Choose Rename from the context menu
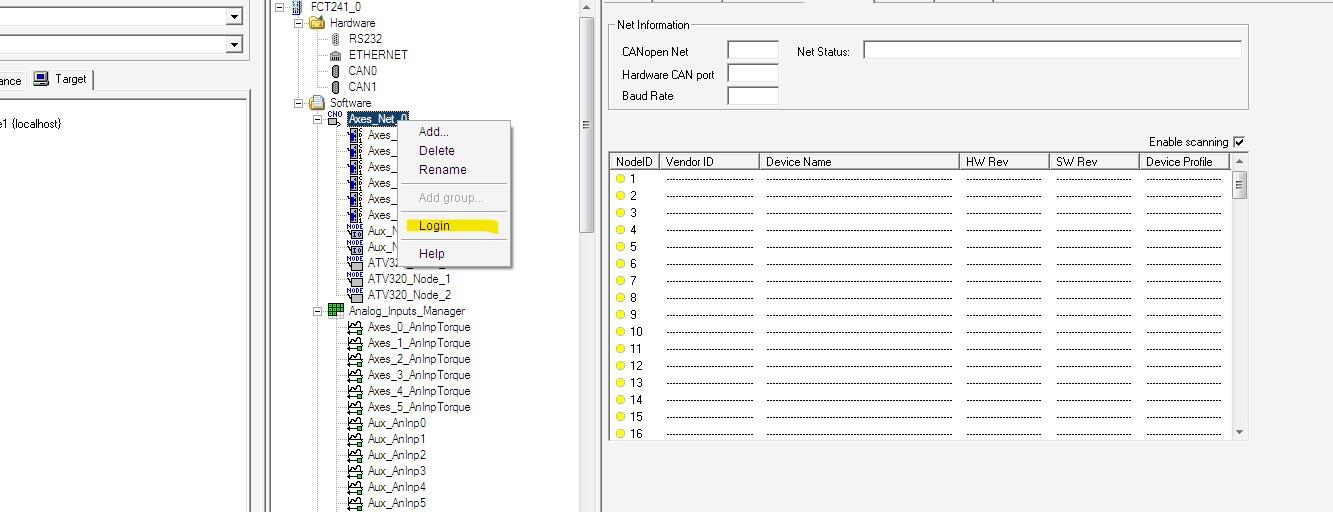Image resolution: width=1333 pixels, height=512 pixels. (442, 170)
